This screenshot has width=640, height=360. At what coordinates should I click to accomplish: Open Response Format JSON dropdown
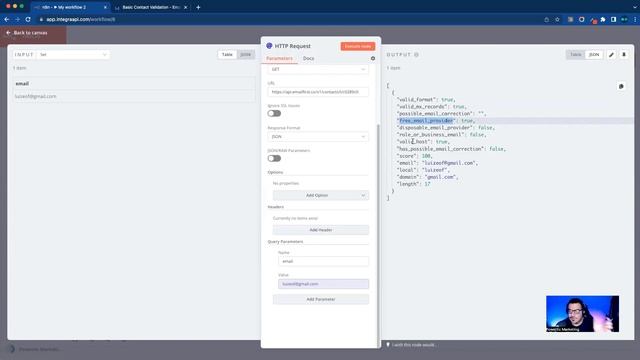coord(318,136)
